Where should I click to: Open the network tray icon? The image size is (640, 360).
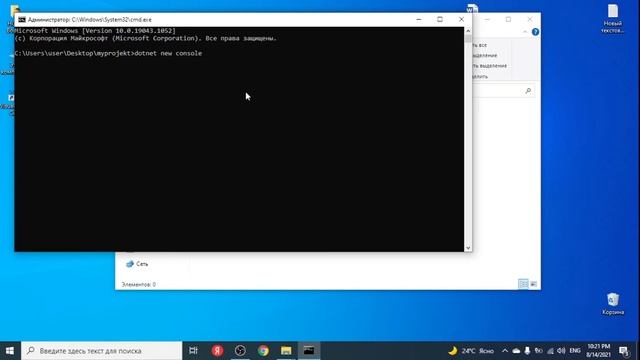pos(550,351)
